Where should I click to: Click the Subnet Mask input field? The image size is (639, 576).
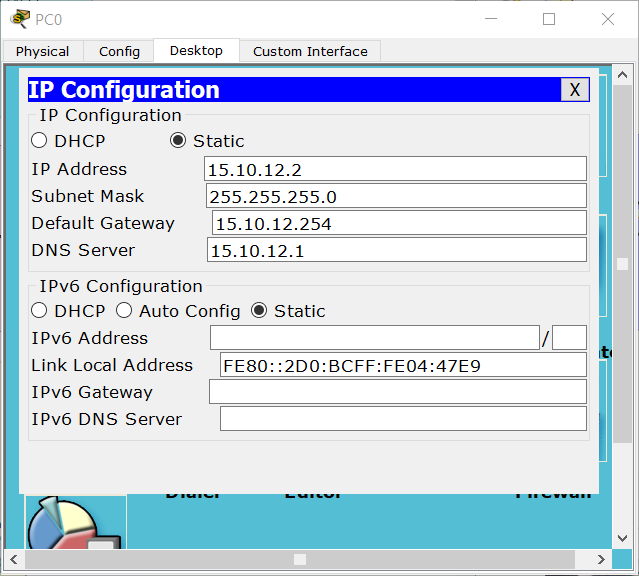click(396, 196)
